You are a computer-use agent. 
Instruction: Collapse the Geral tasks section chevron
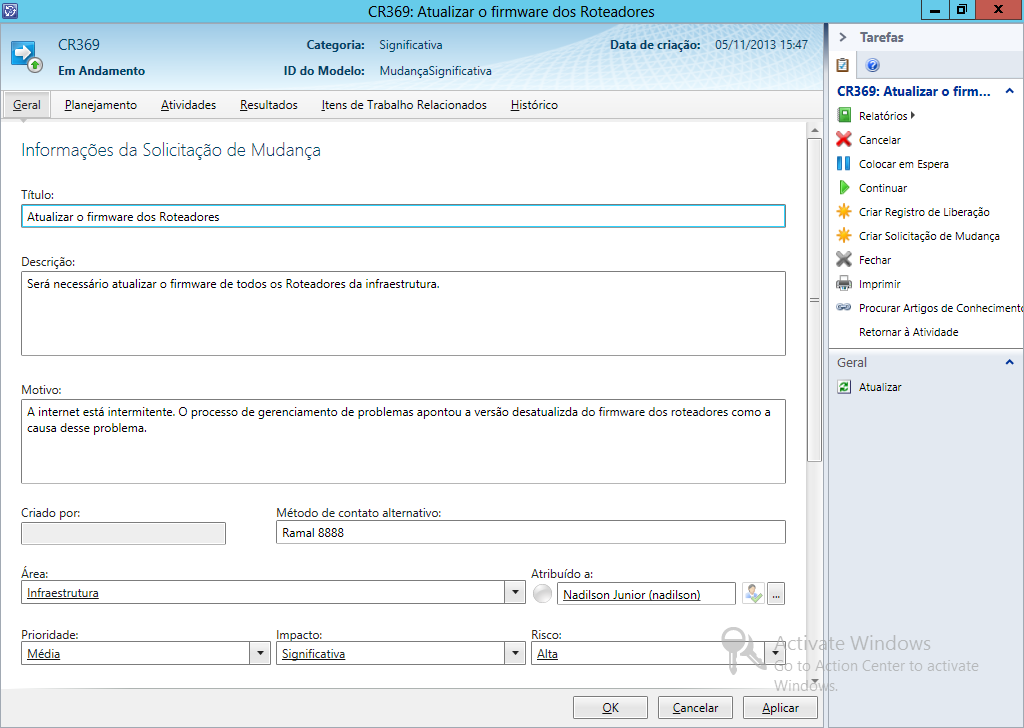click(1010, 362)
